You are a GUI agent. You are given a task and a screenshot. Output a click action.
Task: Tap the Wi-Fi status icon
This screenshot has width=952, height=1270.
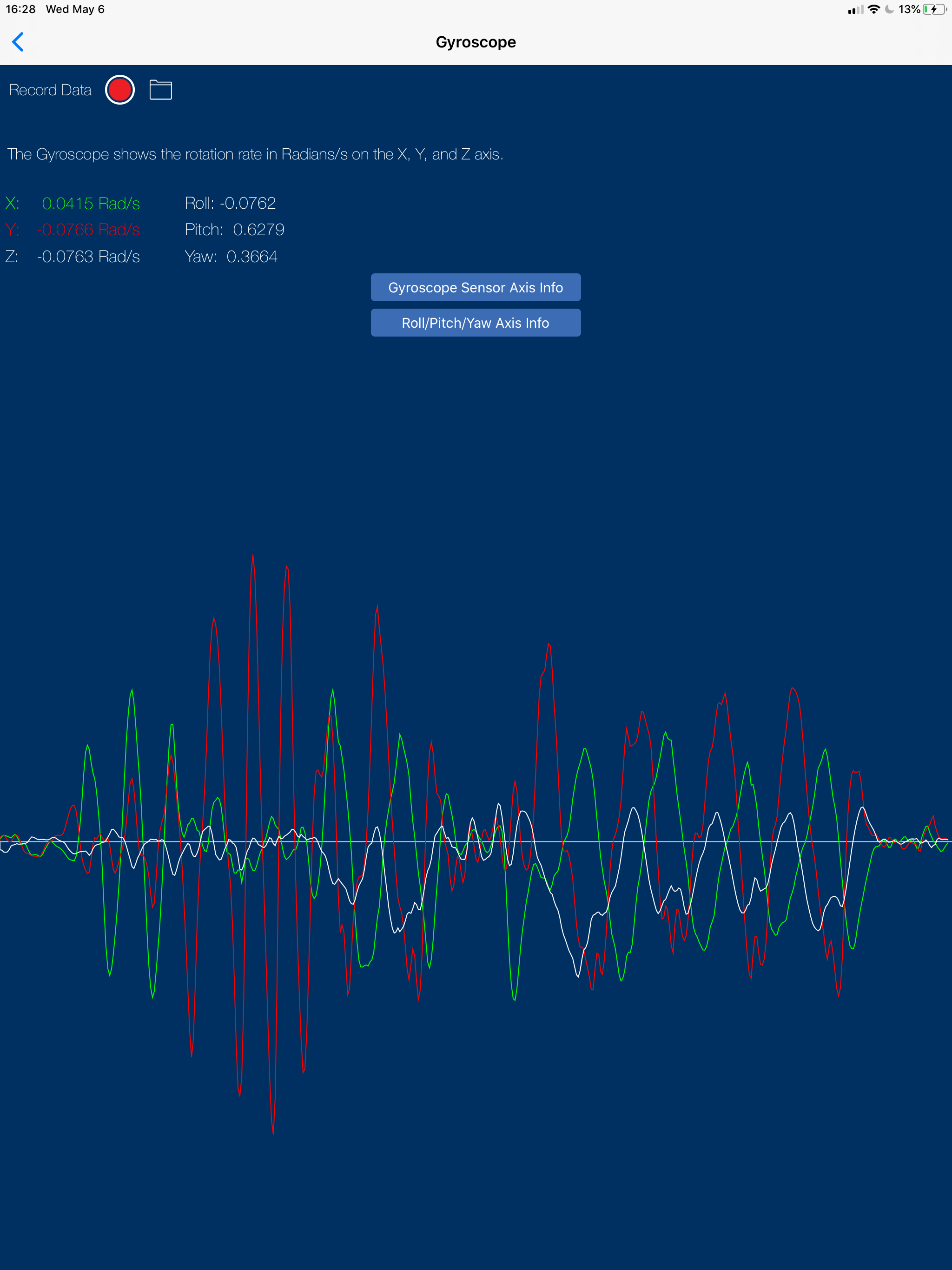(x=873, y=9)
